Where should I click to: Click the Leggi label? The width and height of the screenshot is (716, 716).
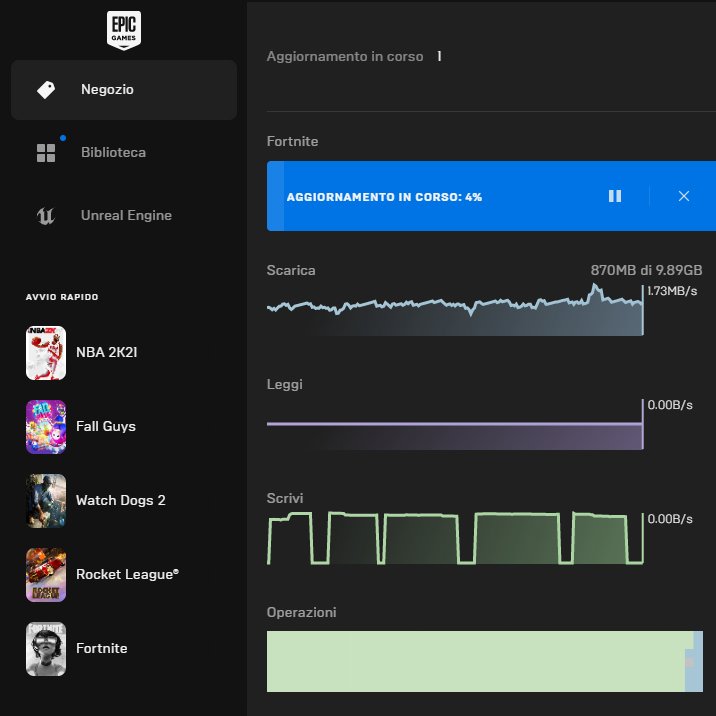click(x=284, y=384)
